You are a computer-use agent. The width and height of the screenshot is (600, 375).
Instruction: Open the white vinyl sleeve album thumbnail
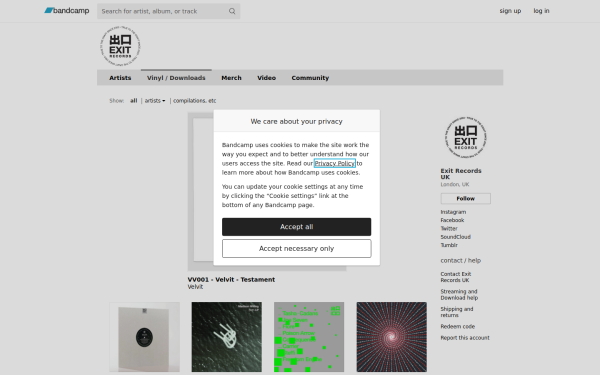click(x=144, y=337)
